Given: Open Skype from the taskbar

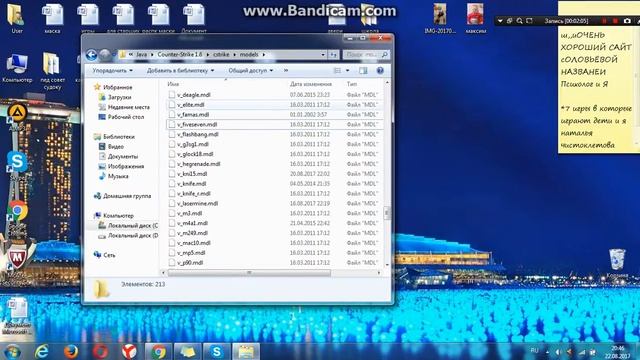Looking at the screenshot, I should pyautogui.click(x=217, y=351).
